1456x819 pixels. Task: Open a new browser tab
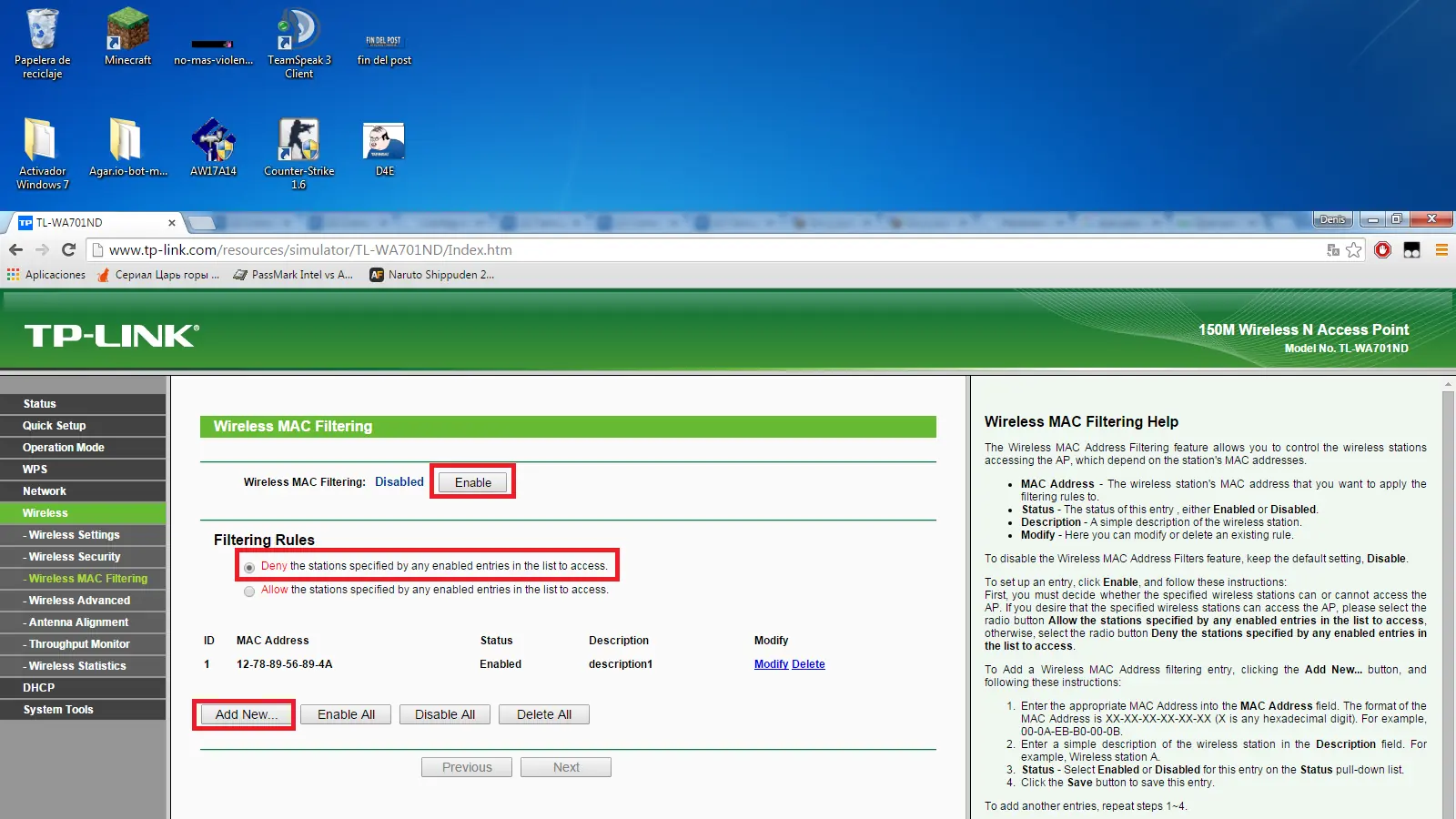pyautogui.click(x=202, y=223)
